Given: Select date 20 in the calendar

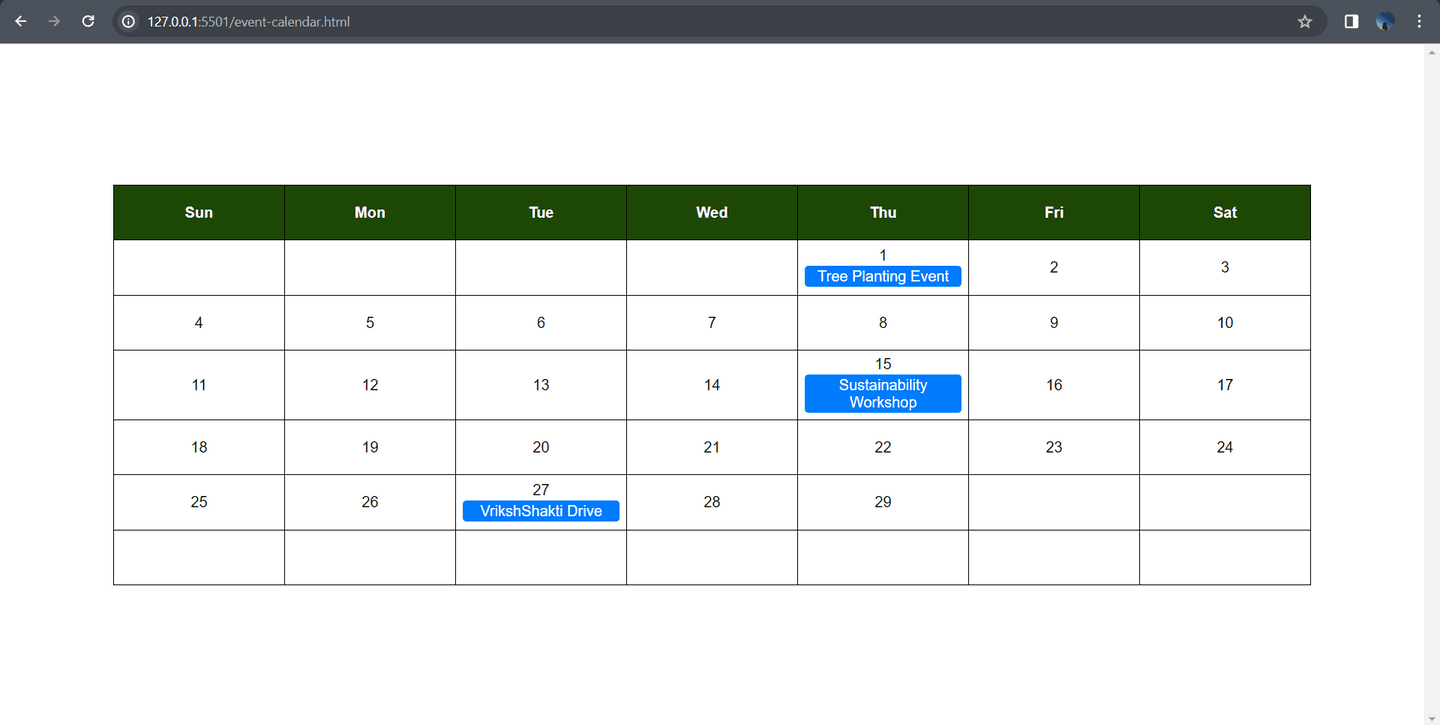Looking at the screenshot, I should click(x=541, y=447).
